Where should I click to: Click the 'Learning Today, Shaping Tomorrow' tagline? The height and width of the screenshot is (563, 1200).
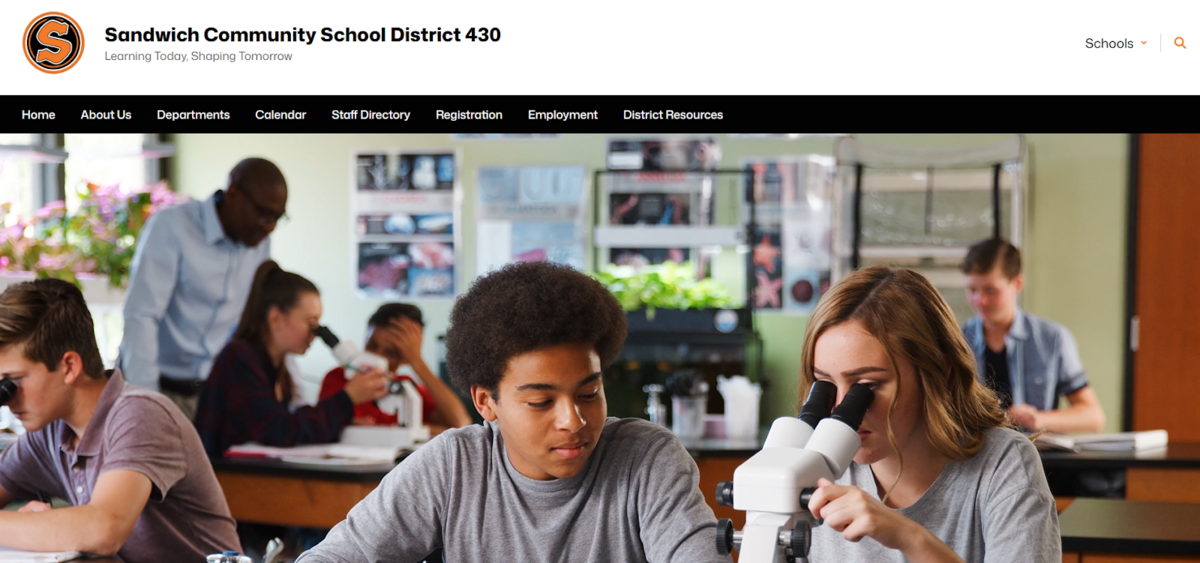[x=199, y=57]
